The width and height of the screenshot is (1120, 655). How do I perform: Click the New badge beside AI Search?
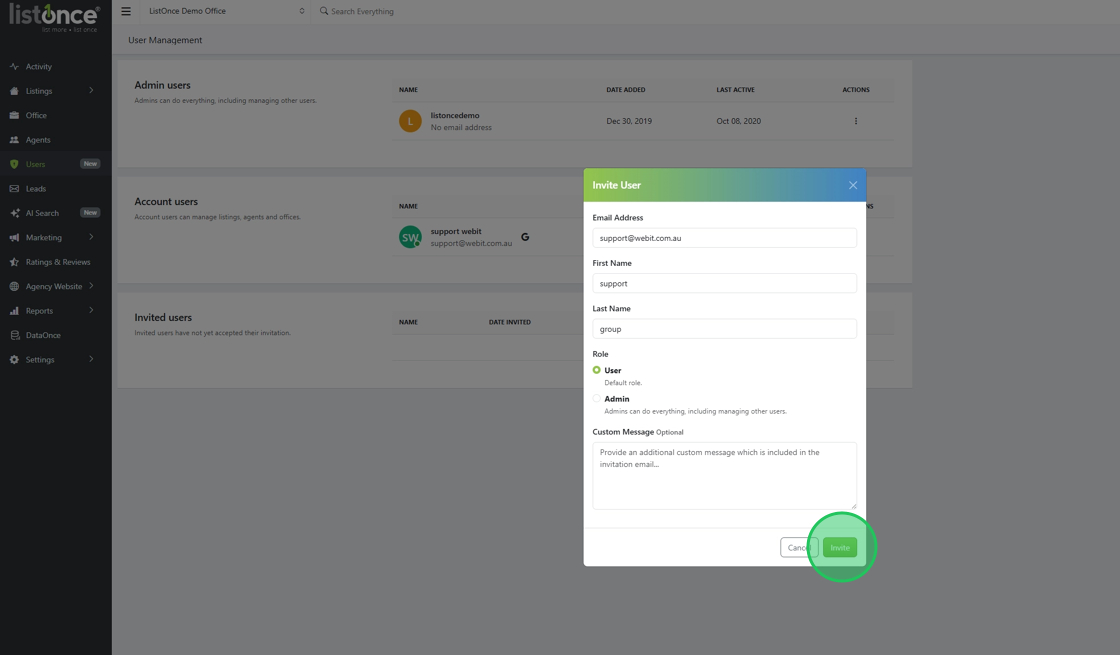click(90, 212)
